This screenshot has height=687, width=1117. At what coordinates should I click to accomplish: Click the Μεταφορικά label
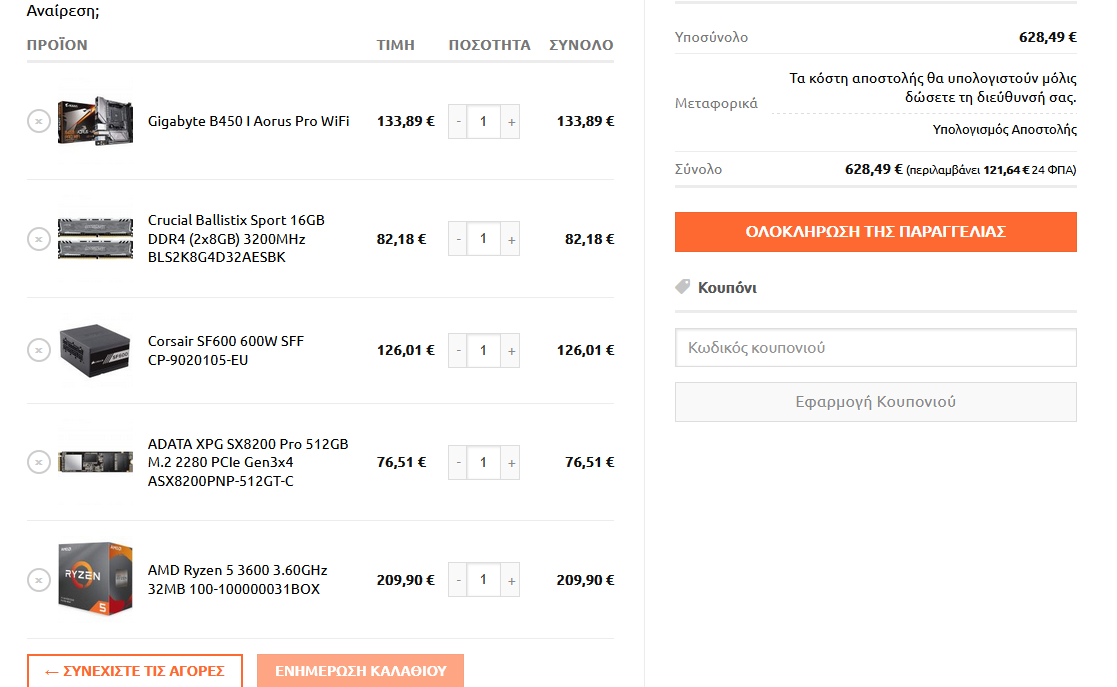click(x=716, y=103)
